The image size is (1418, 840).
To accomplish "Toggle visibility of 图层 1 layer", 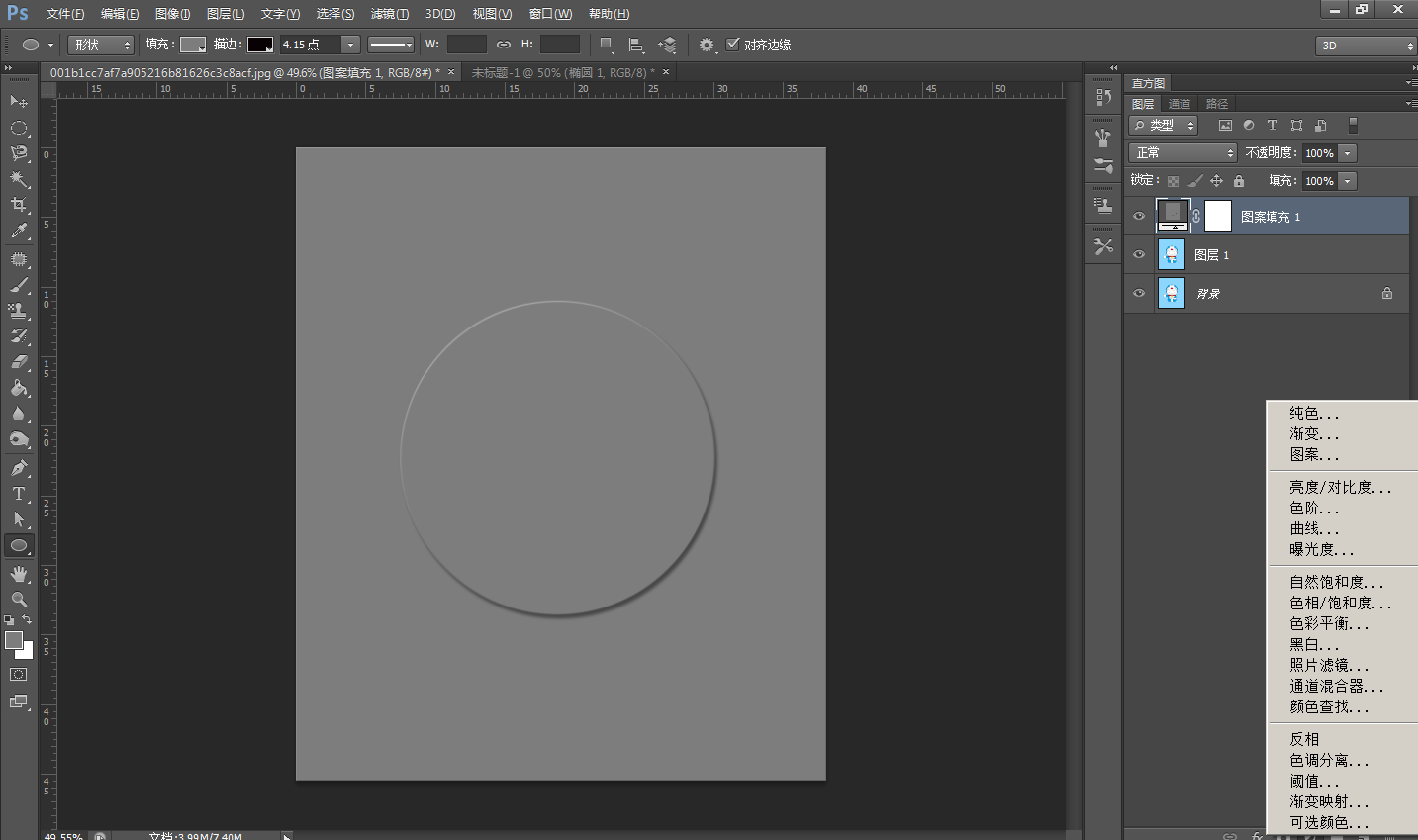I will tap(1139, 255).
